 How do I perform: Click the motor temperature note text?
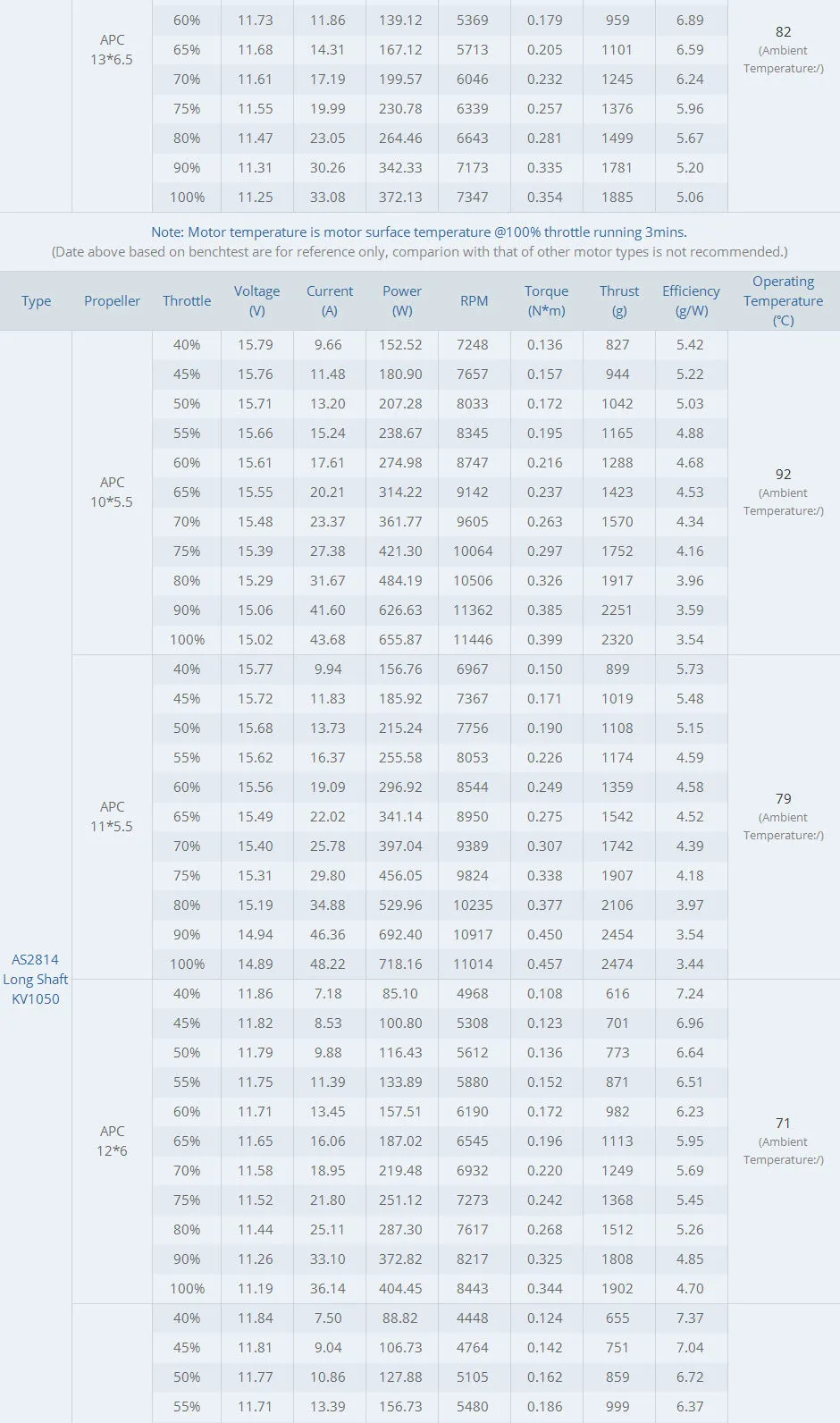click(x=419, y=232)
